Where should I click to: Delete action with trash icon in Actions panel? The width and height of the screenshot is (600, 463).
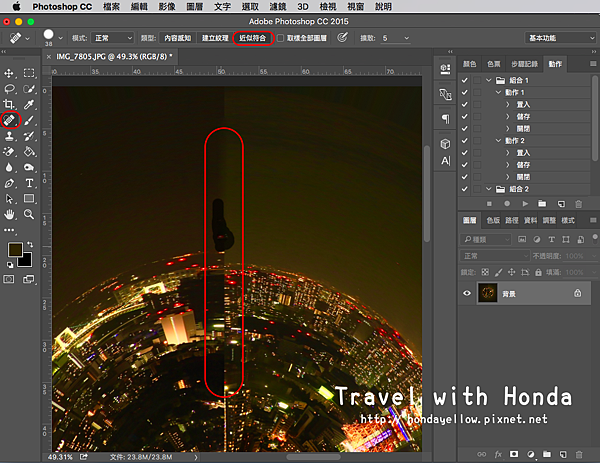click(x=579, y=204)
